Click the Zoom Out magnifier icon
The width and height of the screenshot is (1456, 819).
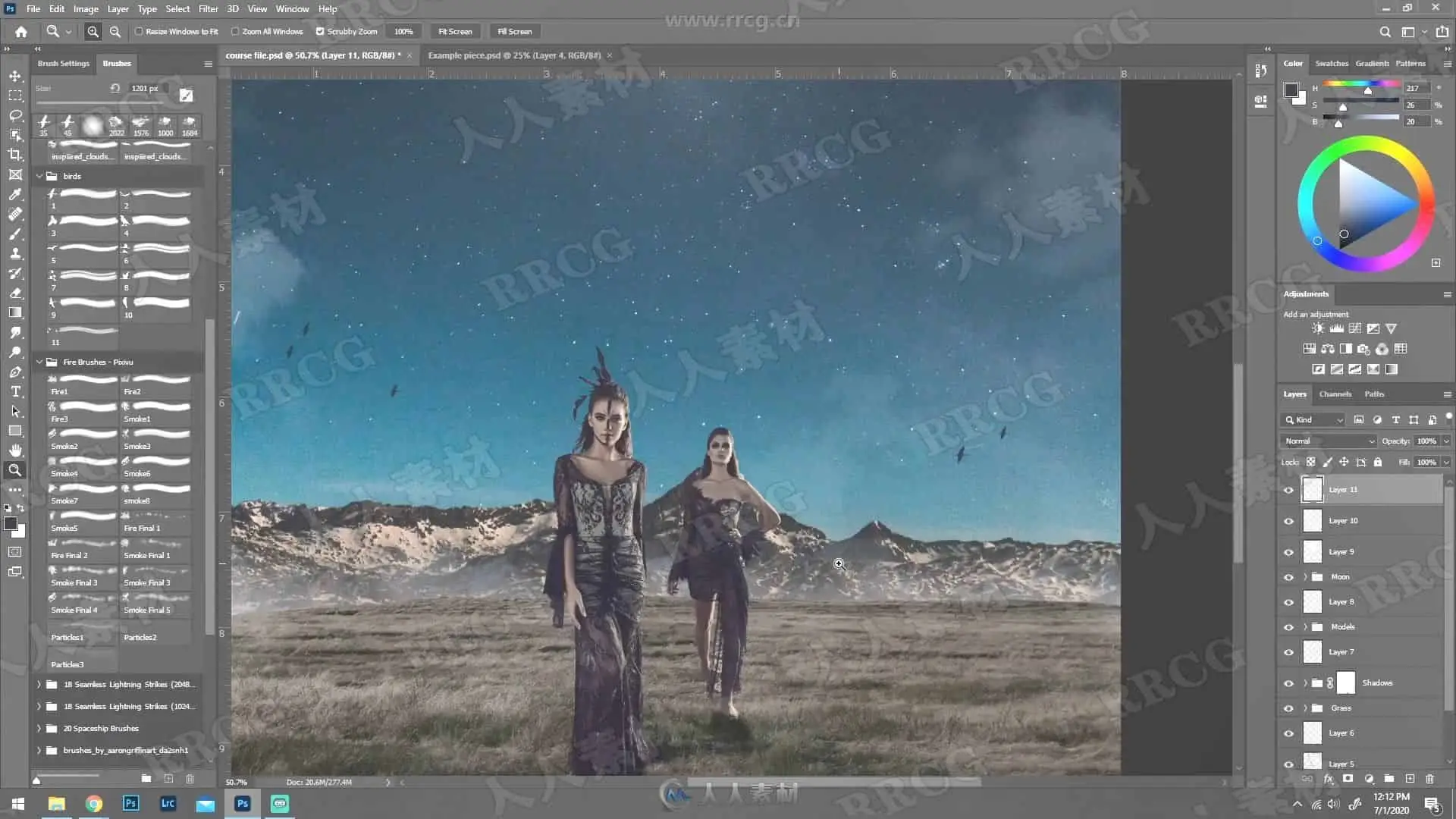click(115, 32)
